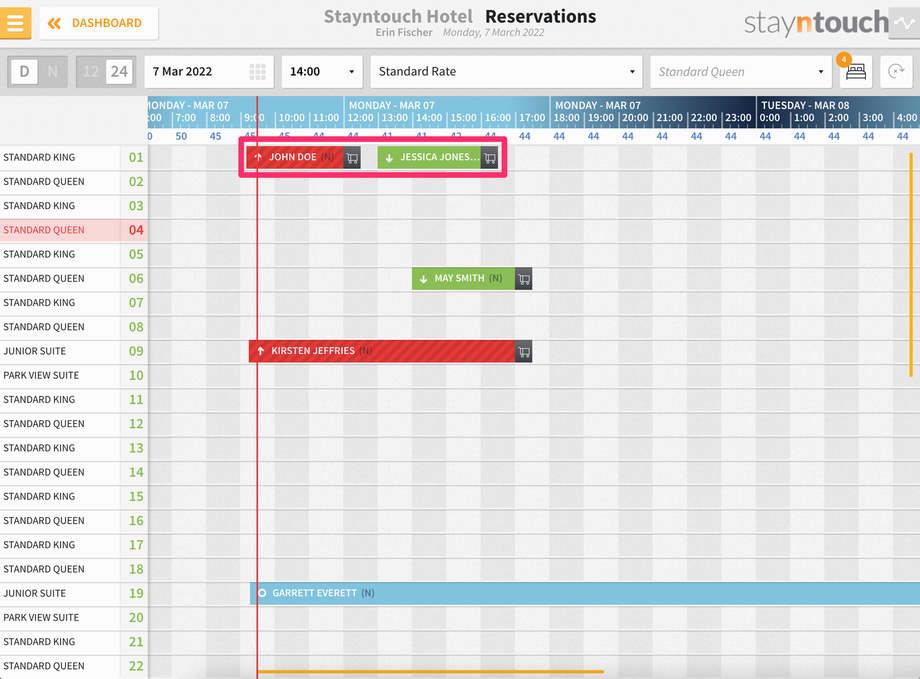Click the cart icon on John Doe reservation

pos(352,158)
